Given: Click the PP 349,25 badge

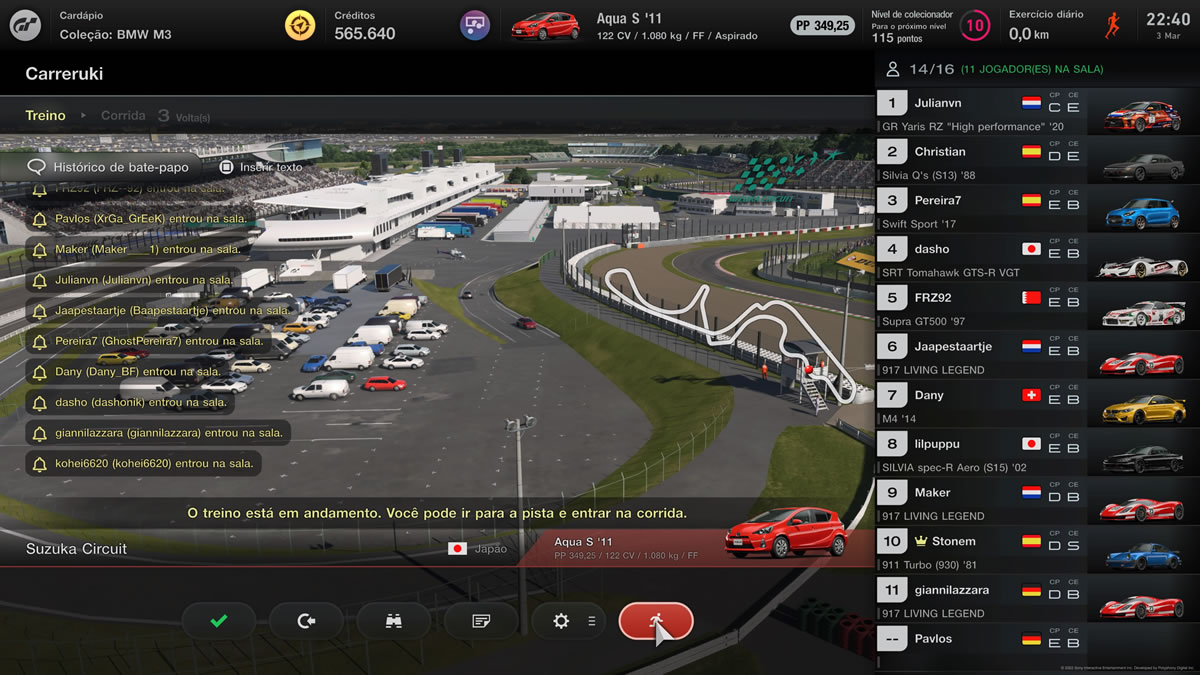Looking at the screenshot, I should coord(822,26).
